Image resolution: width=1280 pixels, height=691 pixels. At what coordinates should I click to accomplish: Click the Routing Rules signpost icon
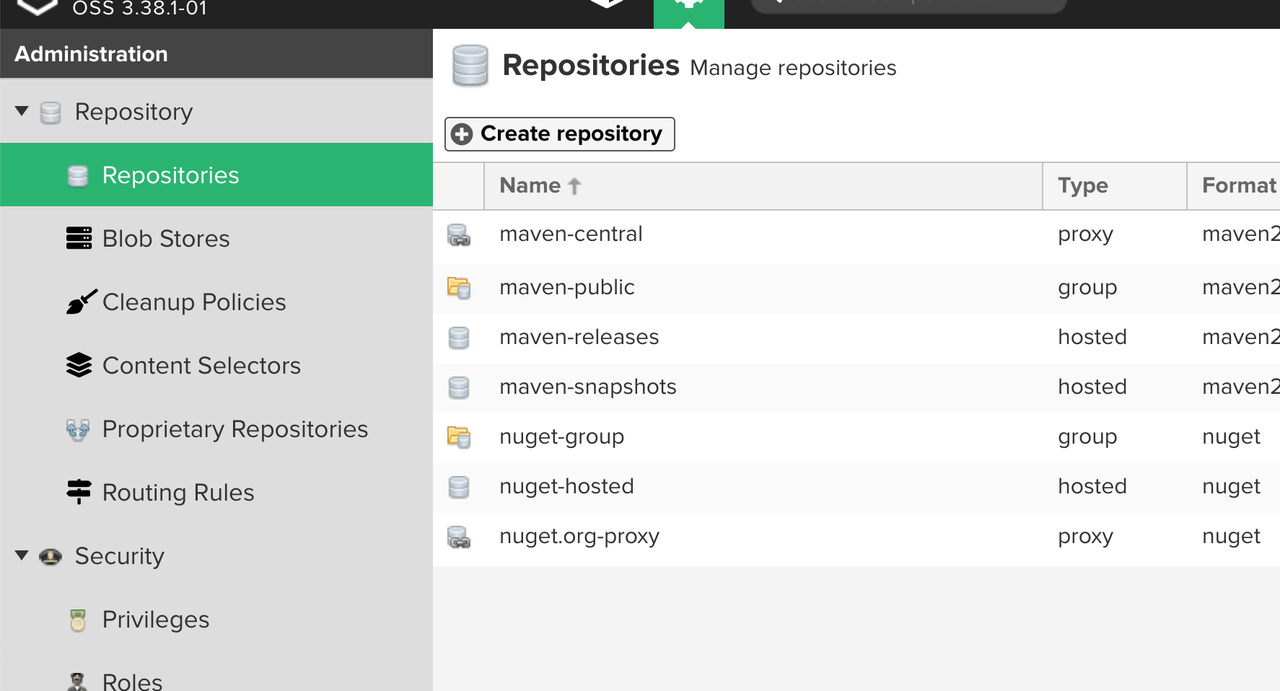coord(78,492)
